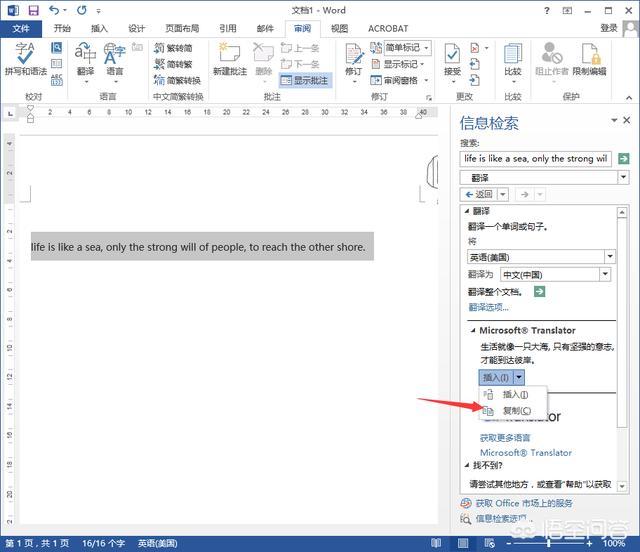Image resolution: width=640 pixels, height=552 pixels.
Task: Click the green start search arrow button
Action: [x=624, y=159]
